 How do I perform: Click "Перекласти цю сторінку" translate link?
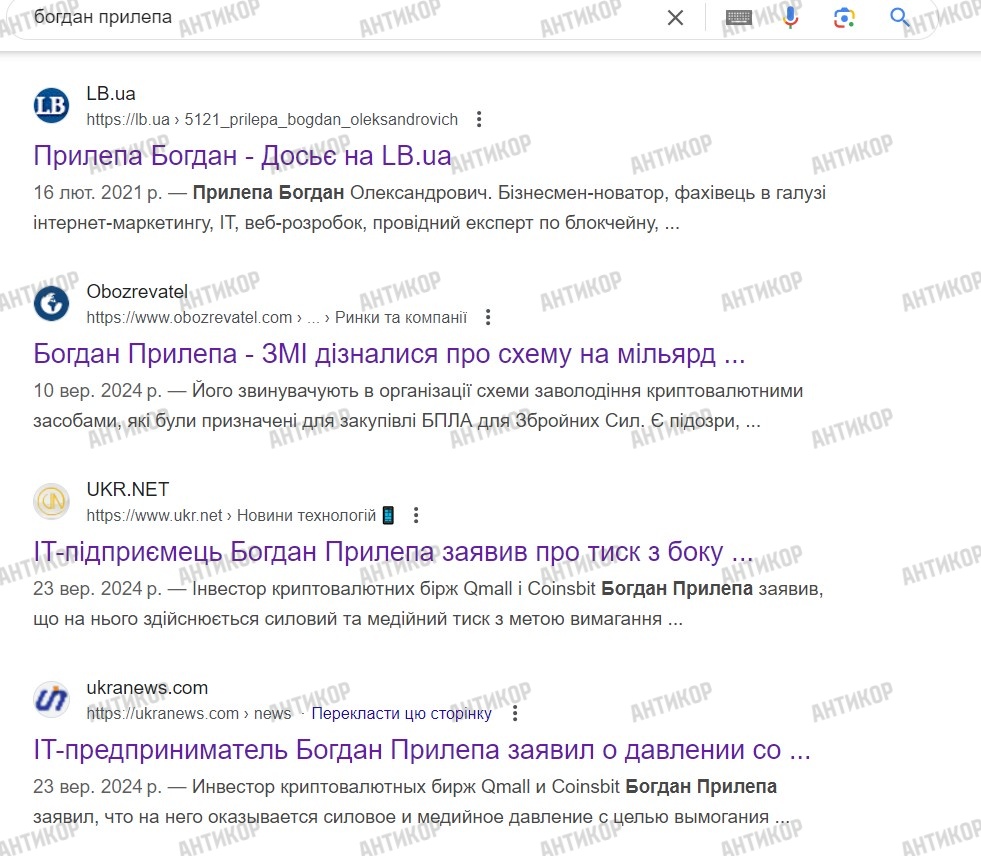pyautogui.click(x=401, y=714)
